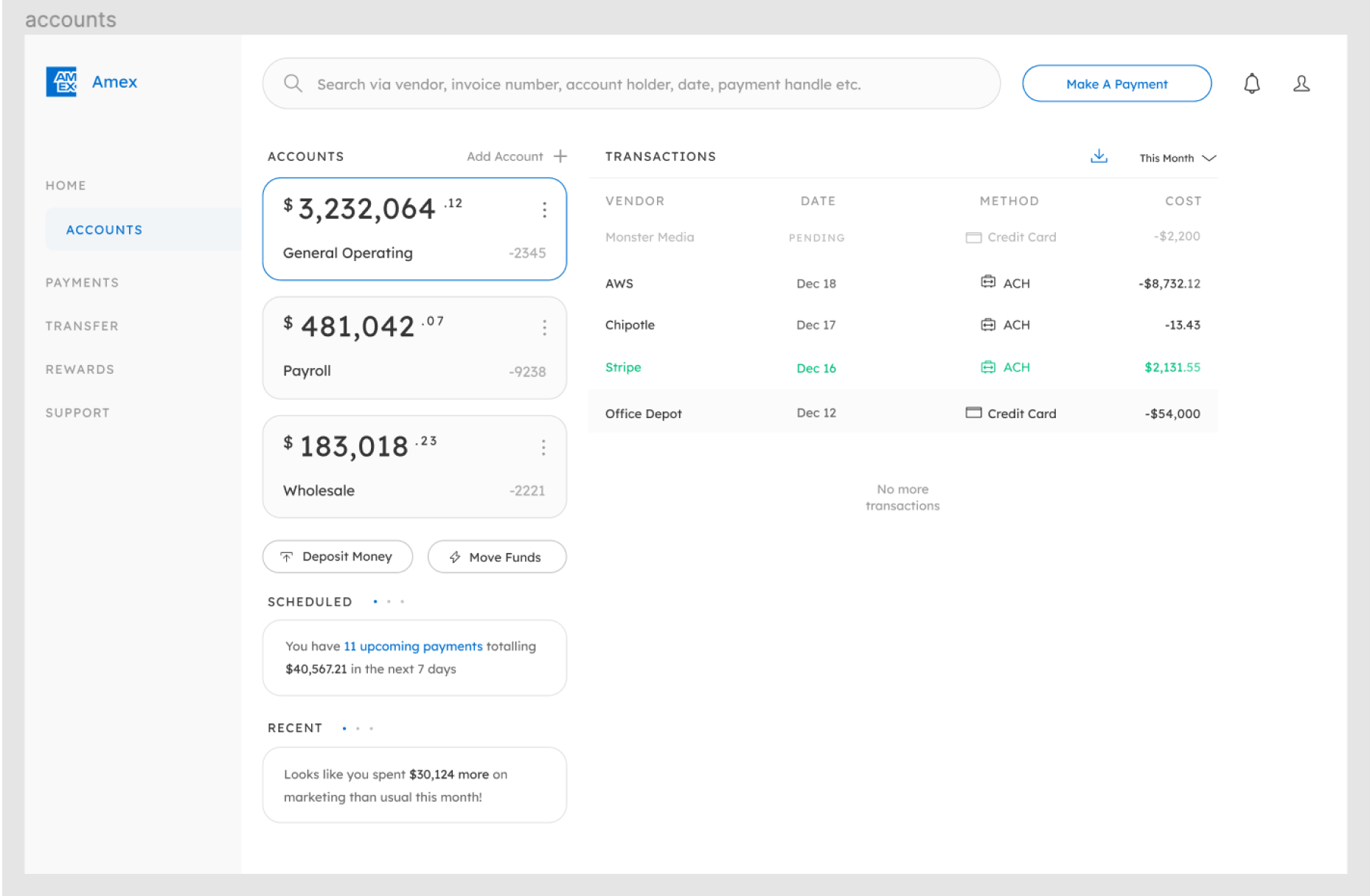Click the COST column header
Image resolution: width=1370 pixels, height=896 pixels.
click(x=1183, y=201)
